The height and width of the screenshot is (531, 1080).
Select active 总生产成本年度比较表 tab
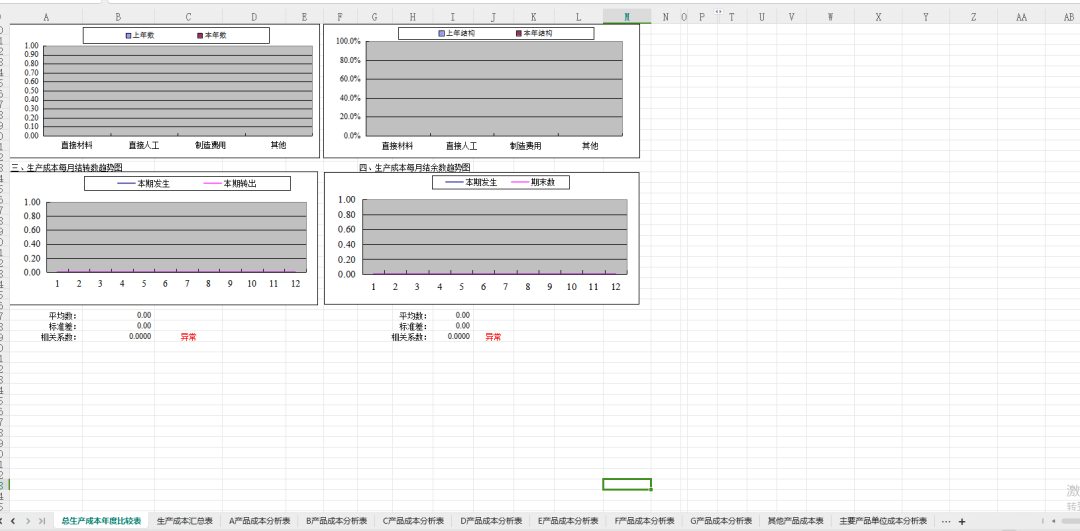[101, 521]
